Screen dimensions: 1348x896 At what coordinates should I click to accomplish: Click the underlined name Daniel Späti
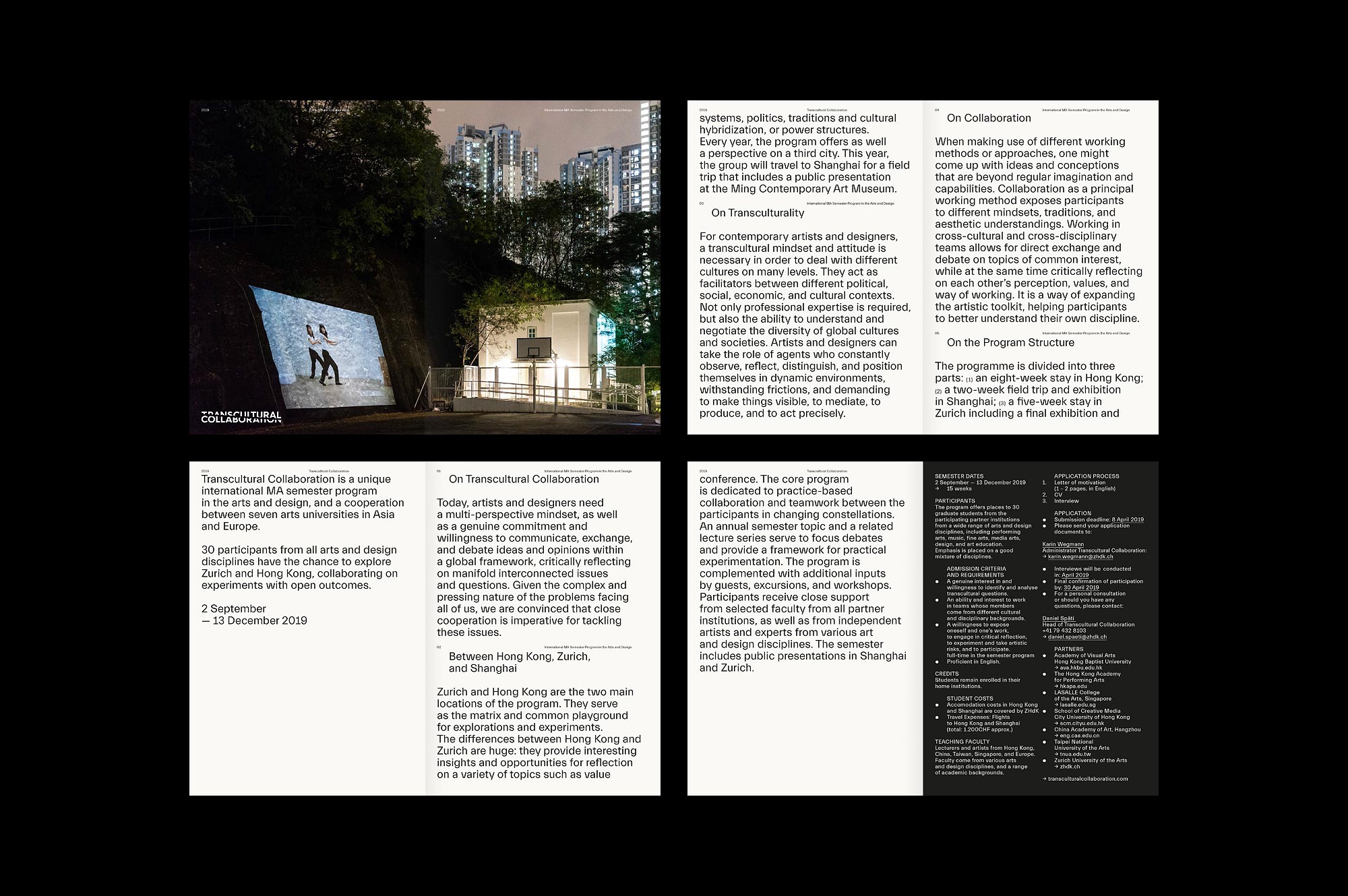pos(1058,618)
